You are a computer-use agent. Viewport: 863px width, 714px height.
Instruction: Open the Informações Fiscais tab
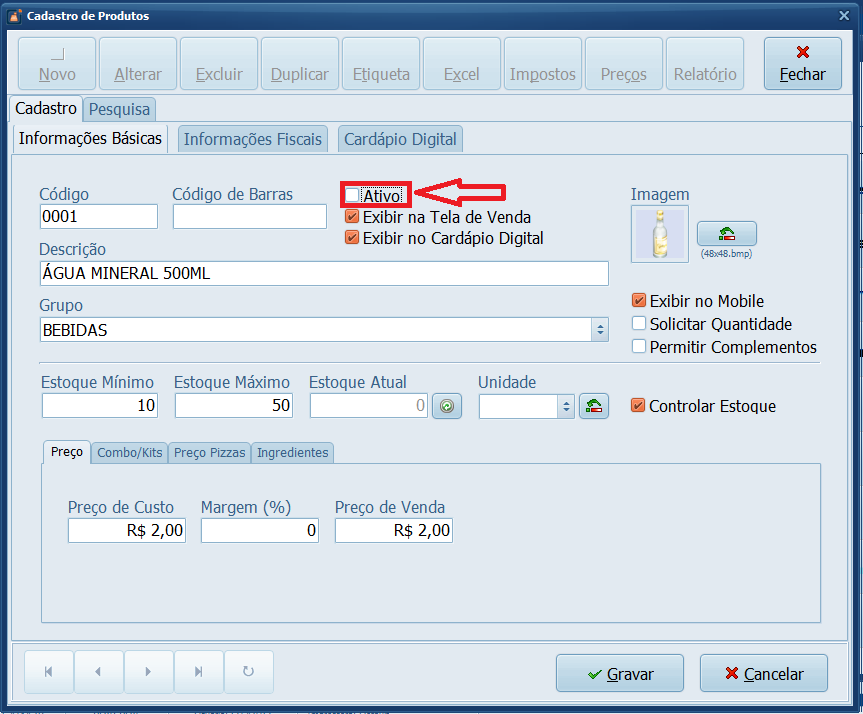point(253,139)
